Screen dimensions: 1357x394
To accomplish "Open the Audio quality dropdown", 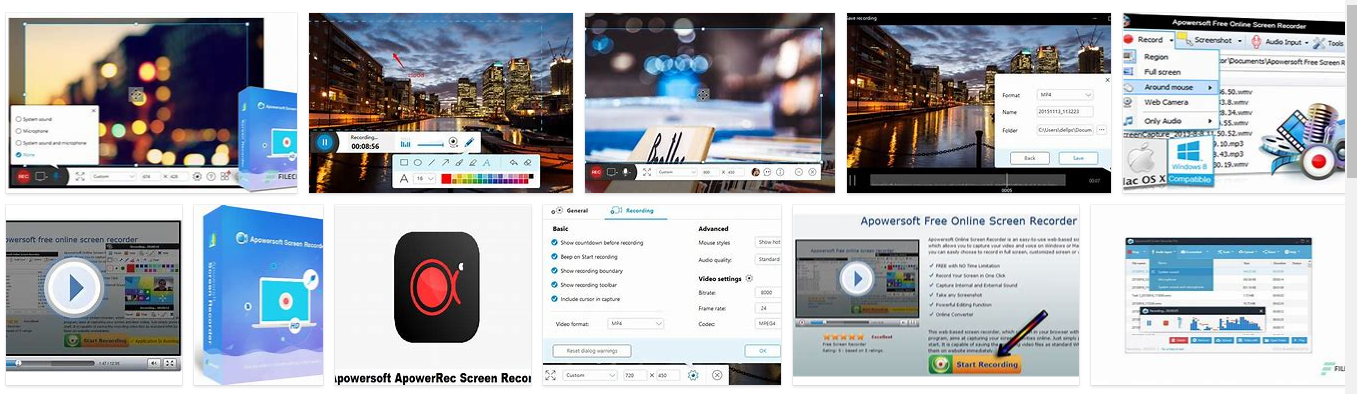I will [x=768, y=259].
